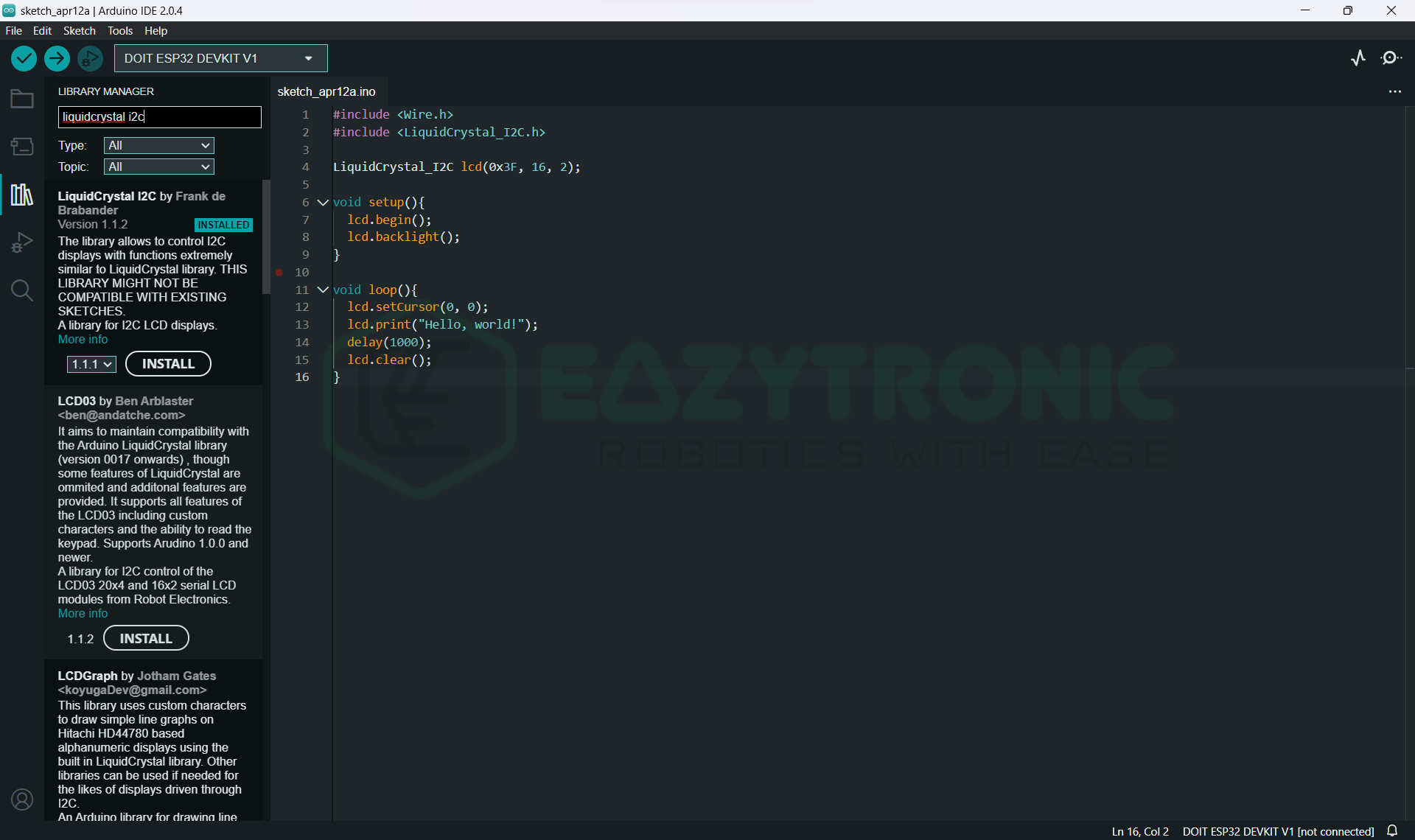Open the Tools menu

pos(119,30)
